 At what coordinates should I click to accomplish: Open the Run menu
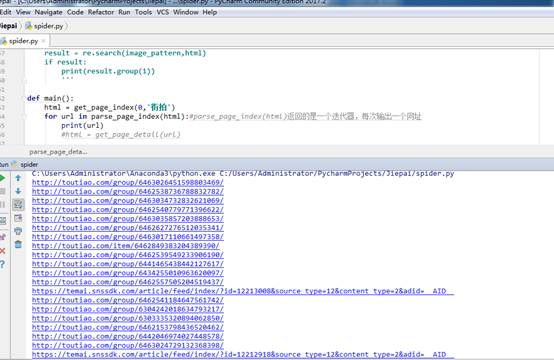(x=124, y=12)
